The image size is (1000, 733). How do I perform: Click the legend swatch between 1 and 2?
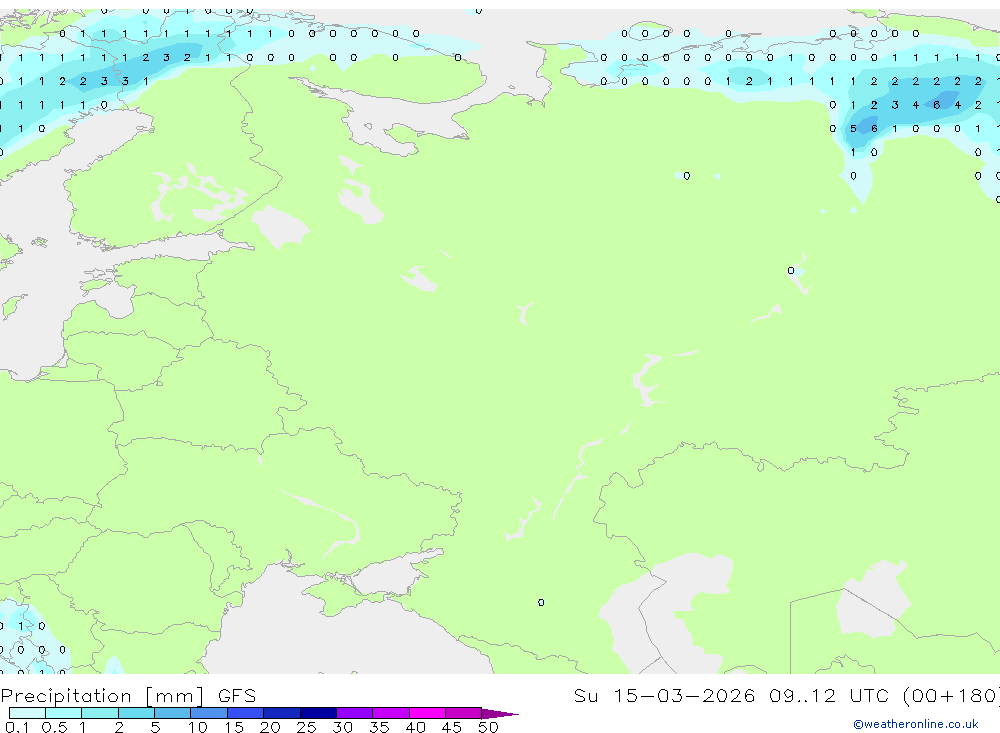coord(100,713)
